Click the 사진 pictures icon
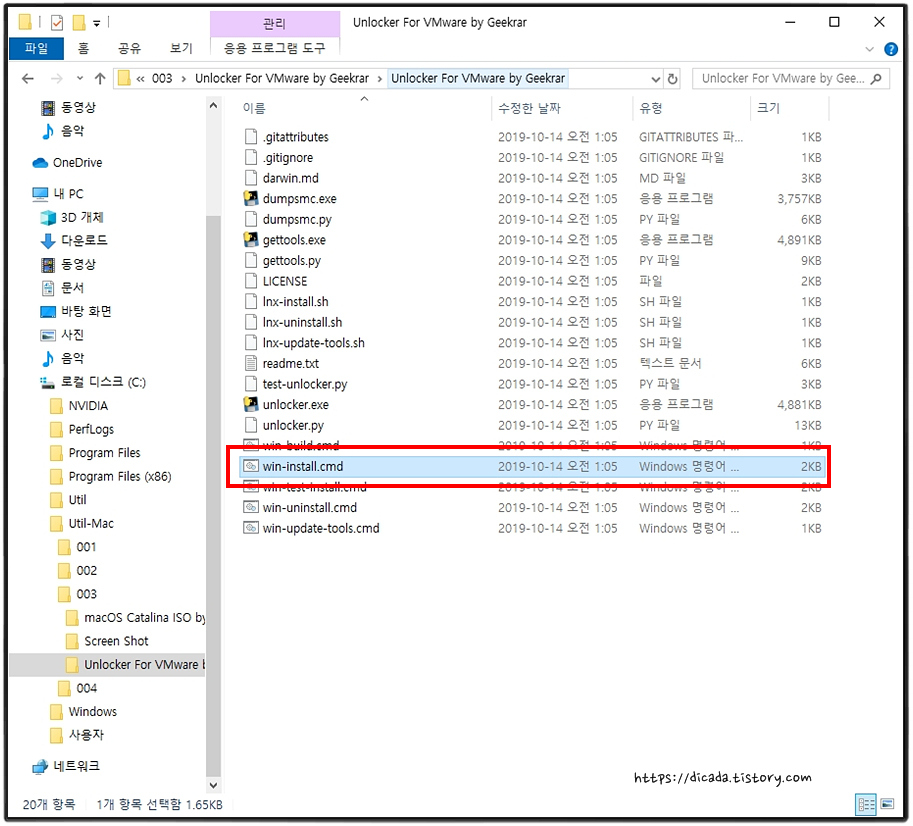 48,335
